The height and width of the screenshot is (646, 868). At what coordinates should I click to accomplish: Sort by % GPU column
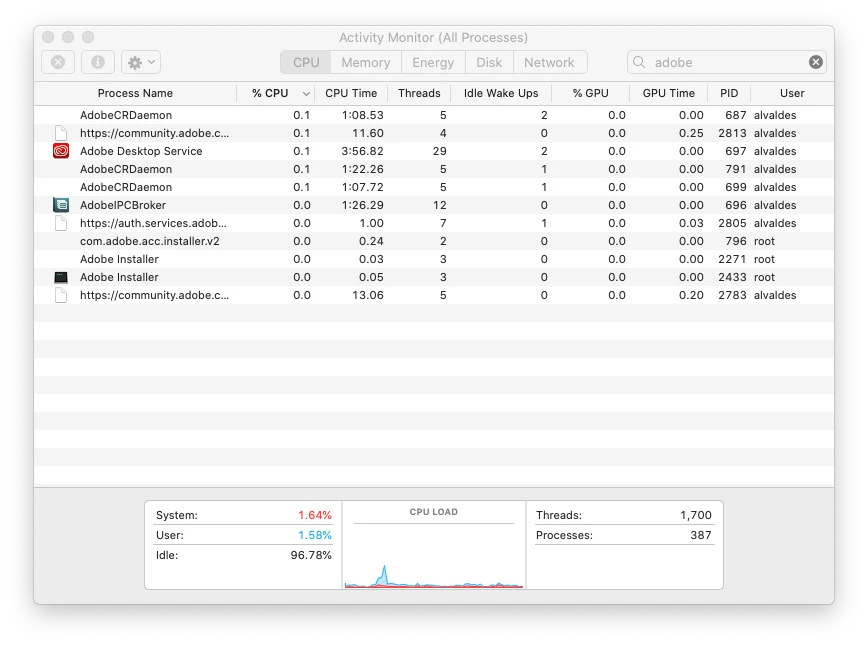tap(591, 93)
